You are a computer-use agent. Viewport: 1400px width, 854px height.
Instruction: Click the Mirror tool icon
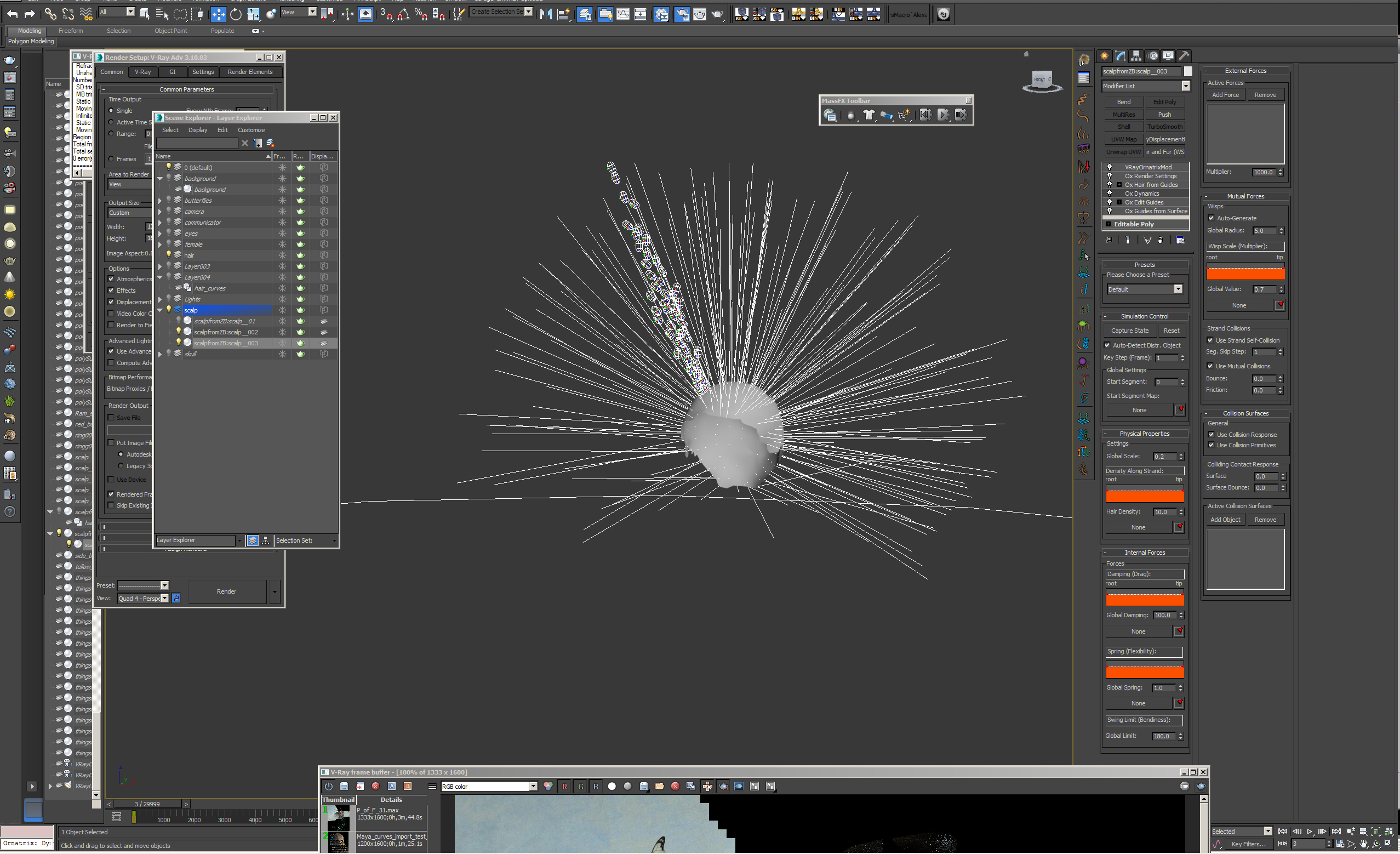545,14
